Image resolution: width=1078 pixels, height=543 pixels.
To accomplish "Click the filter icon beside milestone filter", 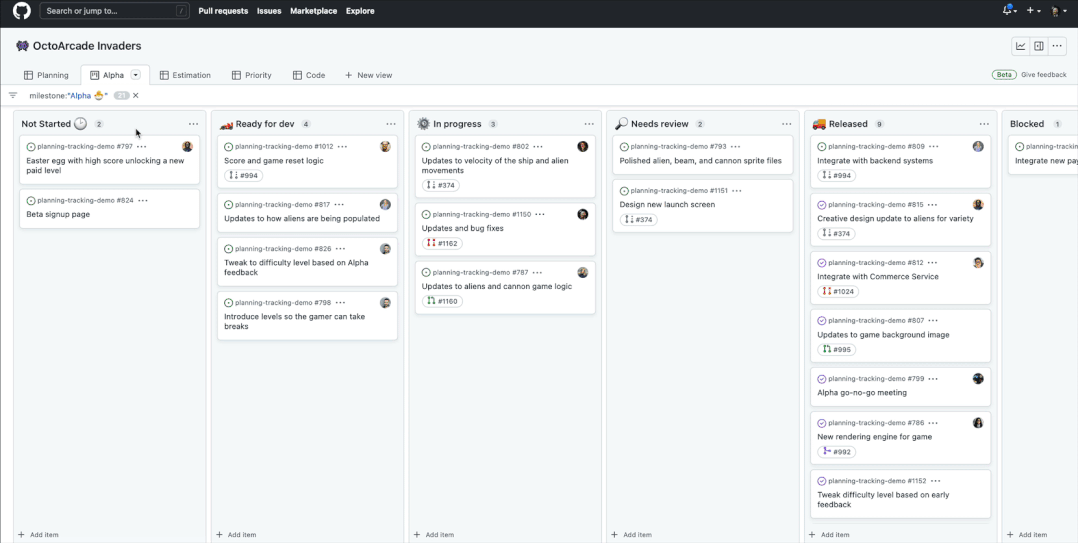I will (x=13, y=96).
